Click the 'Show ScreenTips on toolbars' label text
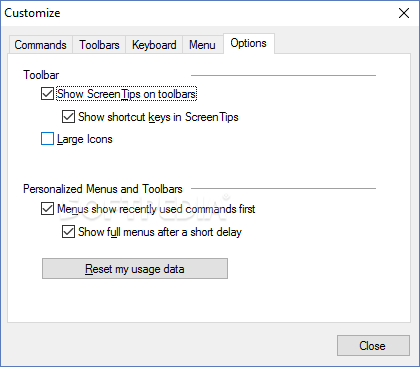The height and width of the screenshot is (367, 420). [126, 94]
